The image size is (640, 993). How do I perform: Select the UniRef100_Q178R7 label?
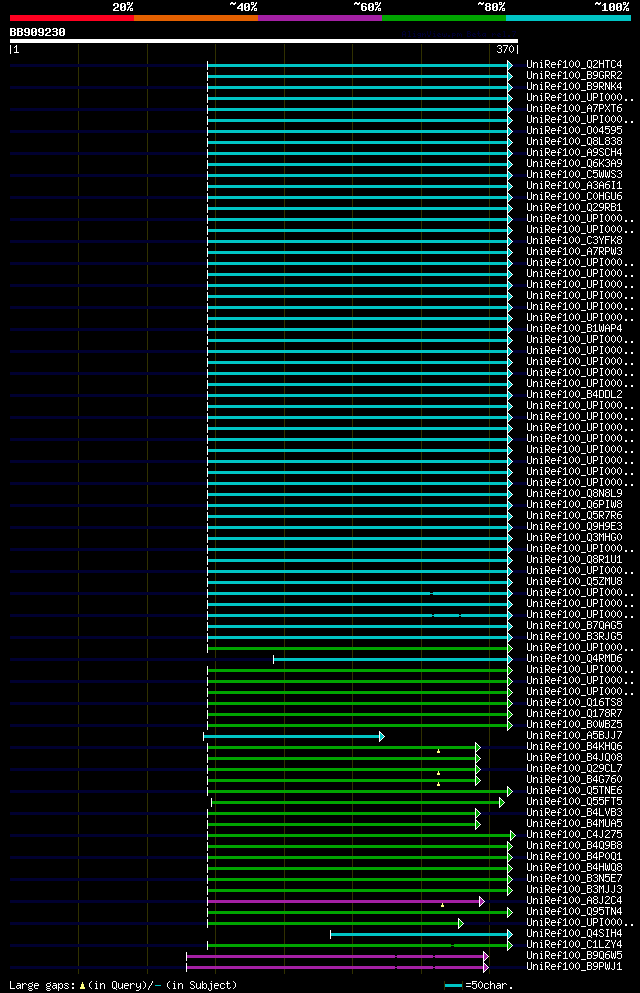tap(574, 714)
